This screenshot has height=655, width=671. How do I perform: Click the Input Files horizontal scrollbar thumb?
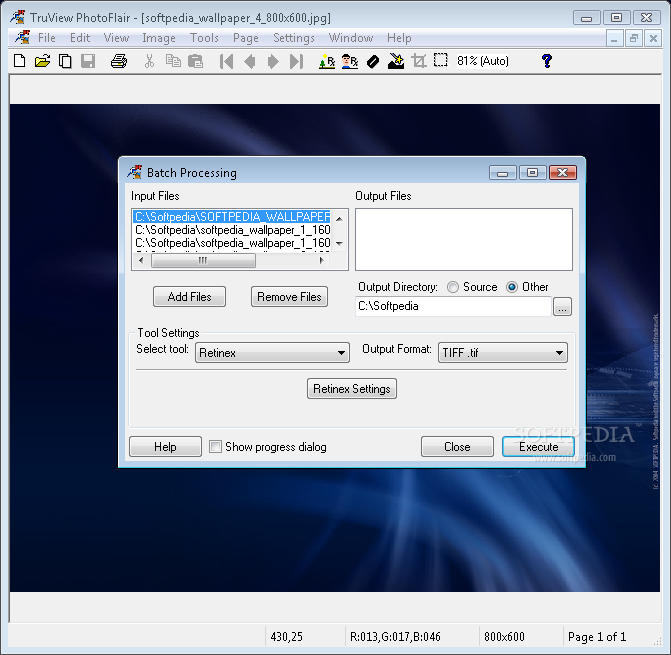click(x=203, y=260)
